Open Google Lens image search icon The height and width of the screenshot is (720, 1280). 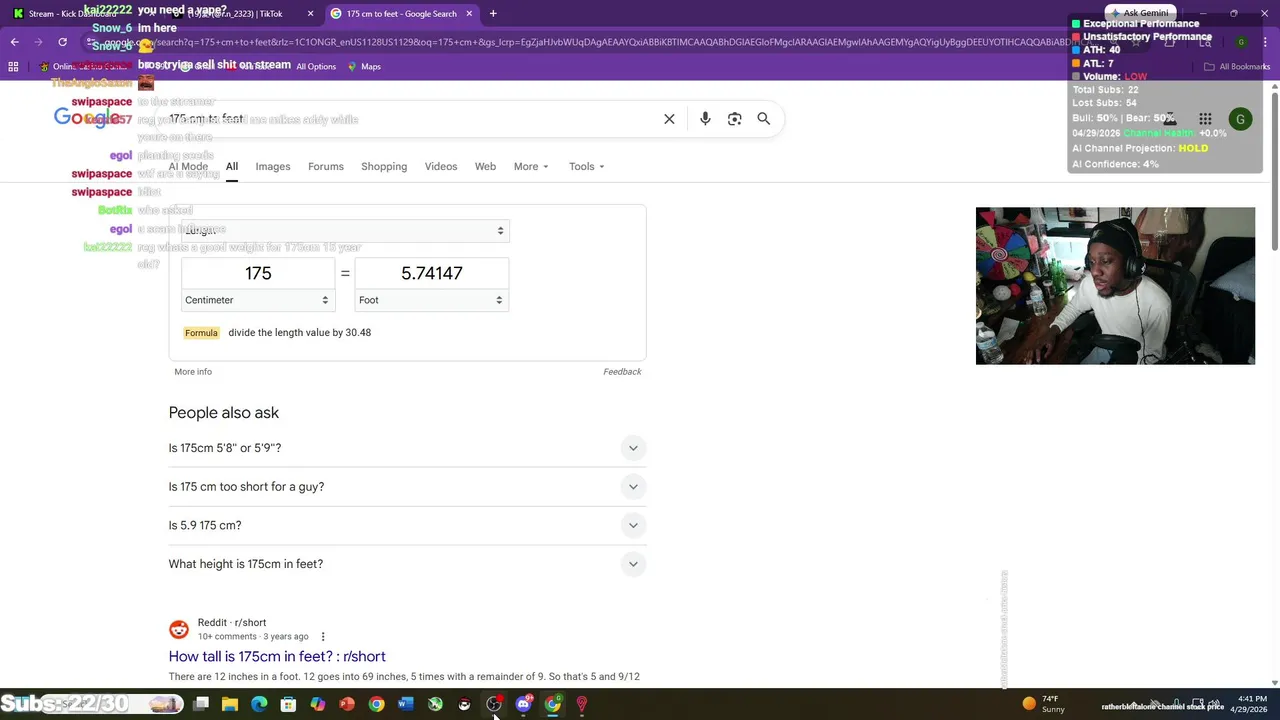pos(735,119)
